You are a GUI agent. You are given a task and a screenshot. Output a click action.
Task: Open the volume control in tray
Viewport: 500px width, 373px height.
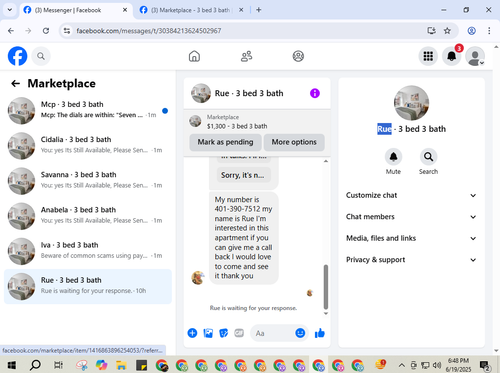click(x=437, y=365)
